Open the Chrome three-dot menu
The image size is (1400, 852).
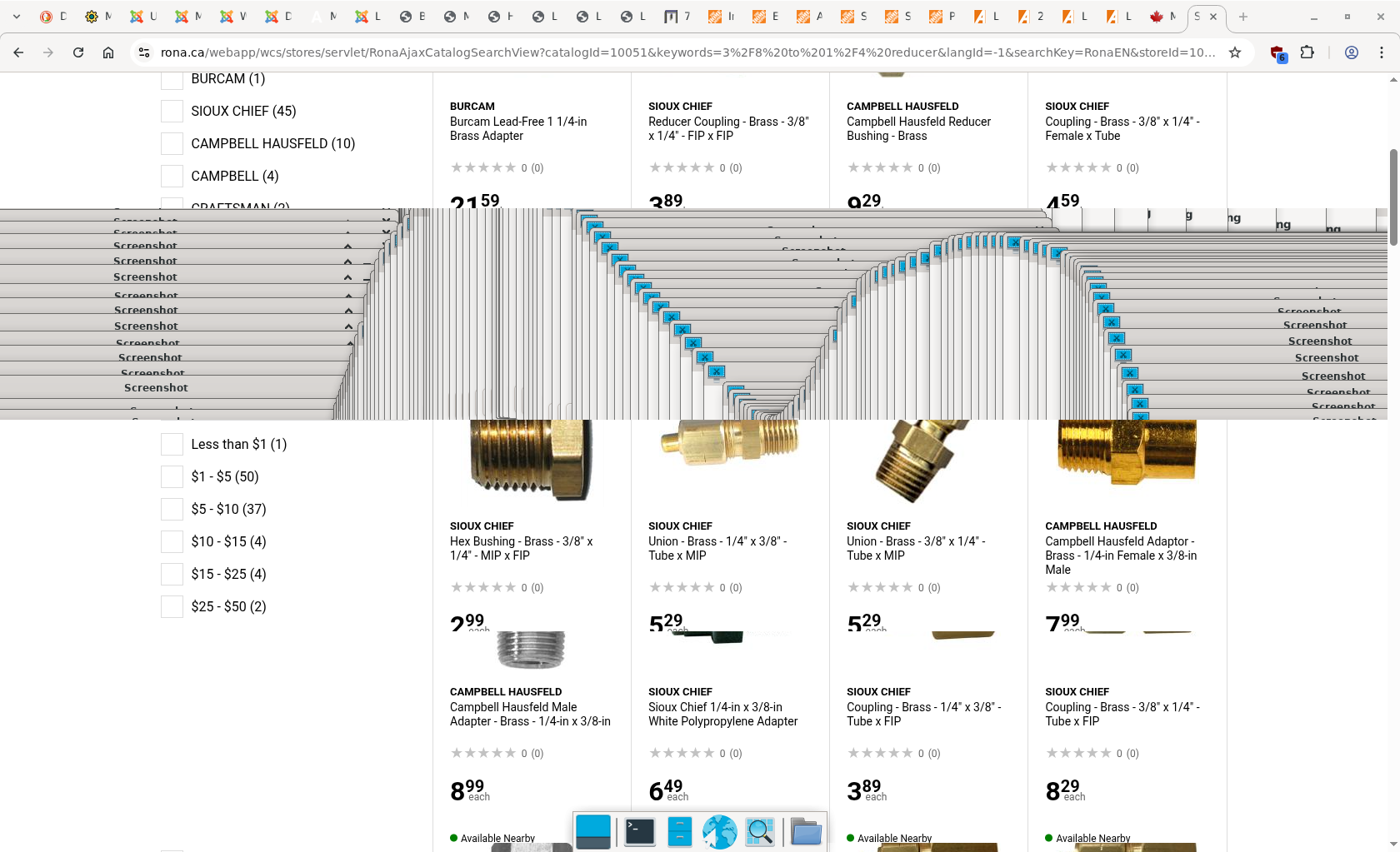[x=1382, y=52]
